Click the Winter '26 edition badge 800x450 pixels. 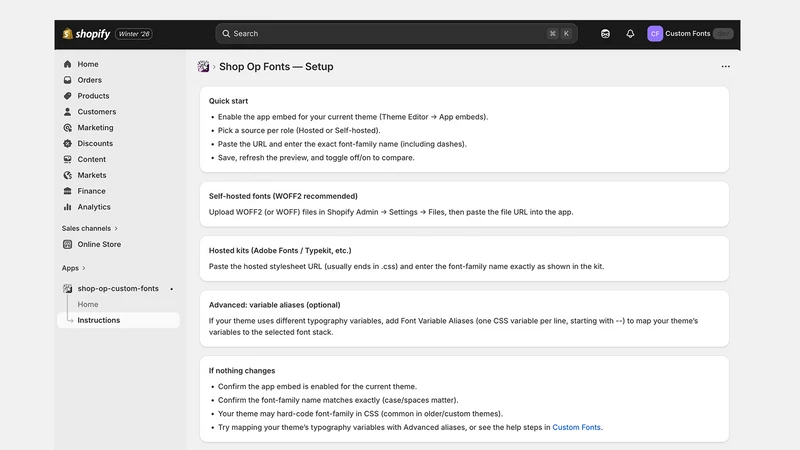click(134, 34)
